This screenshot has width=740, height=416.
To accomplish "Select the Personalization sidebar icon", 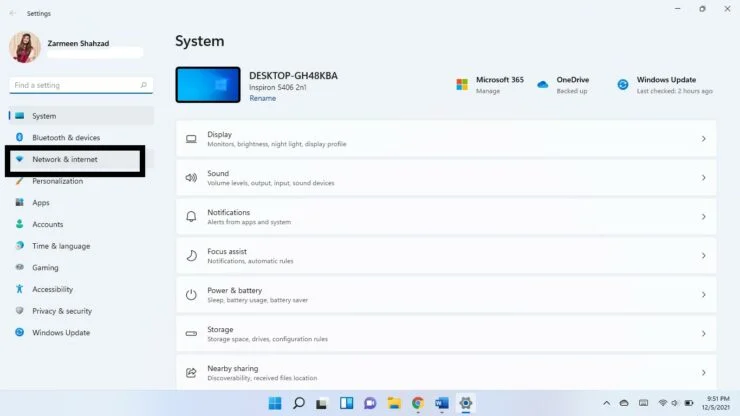I will [19, 181].
